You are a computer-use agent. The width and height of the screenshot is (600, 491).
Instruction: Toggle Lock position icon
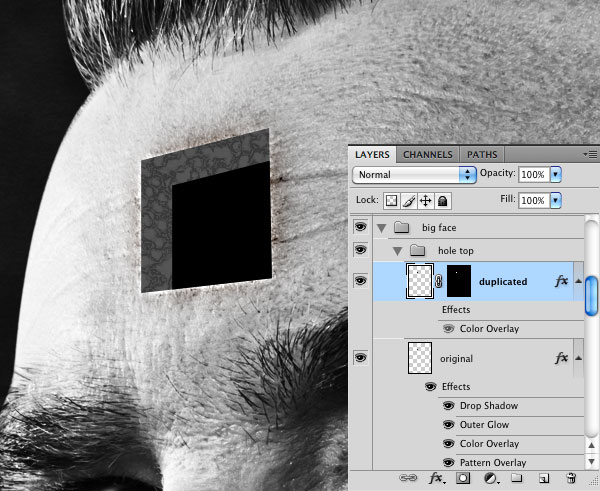(426, 201)
